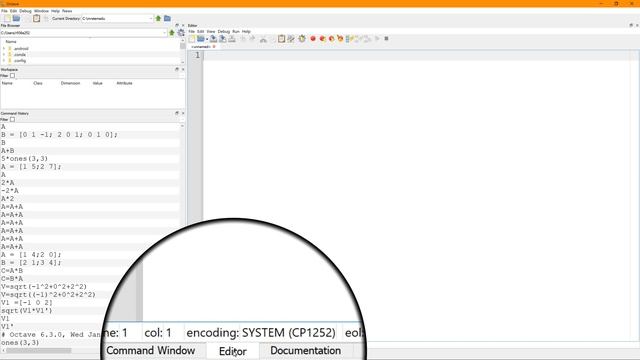Open the main File menu
The width and height of the screenshot is (640, 360).
click(x=4, y=11)
